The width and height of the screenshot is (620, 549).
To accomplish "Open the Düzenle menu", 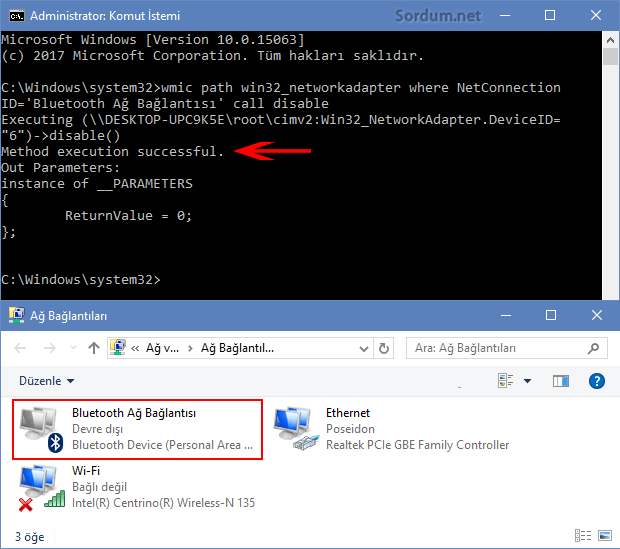I will [47, 381].
